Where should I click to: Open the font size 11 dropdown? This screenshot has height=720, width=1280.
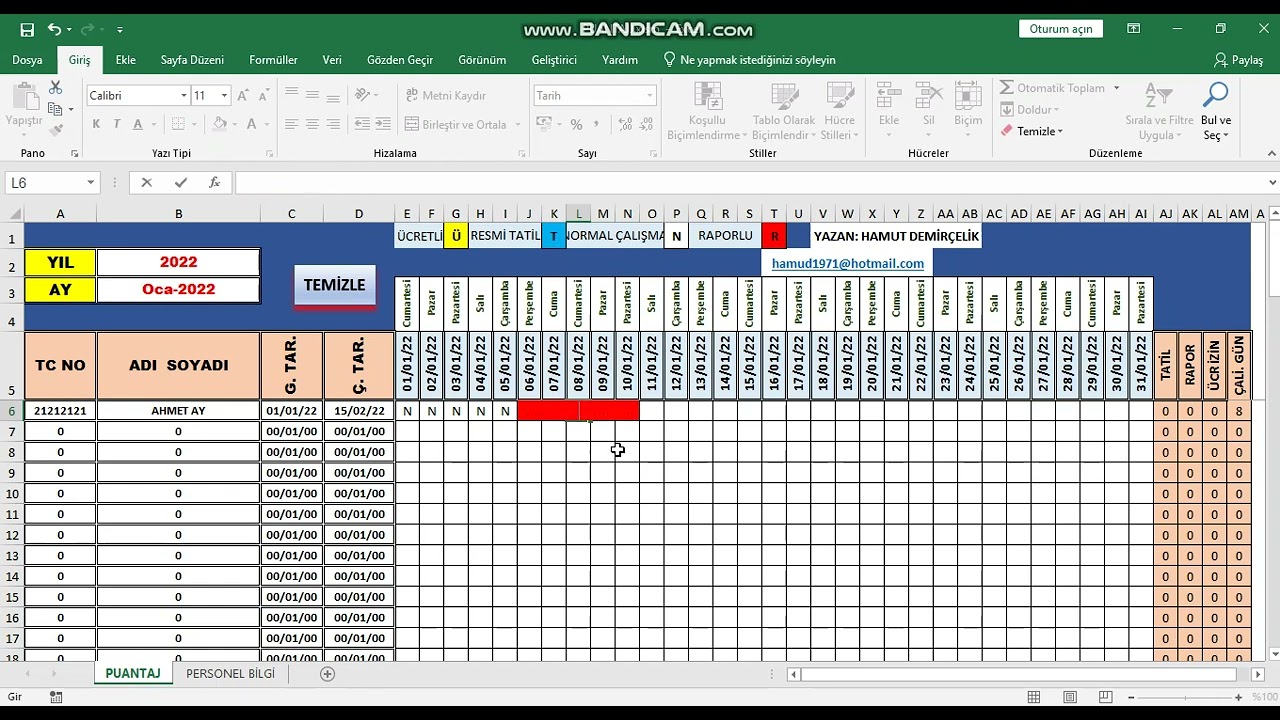click(224, 95)
